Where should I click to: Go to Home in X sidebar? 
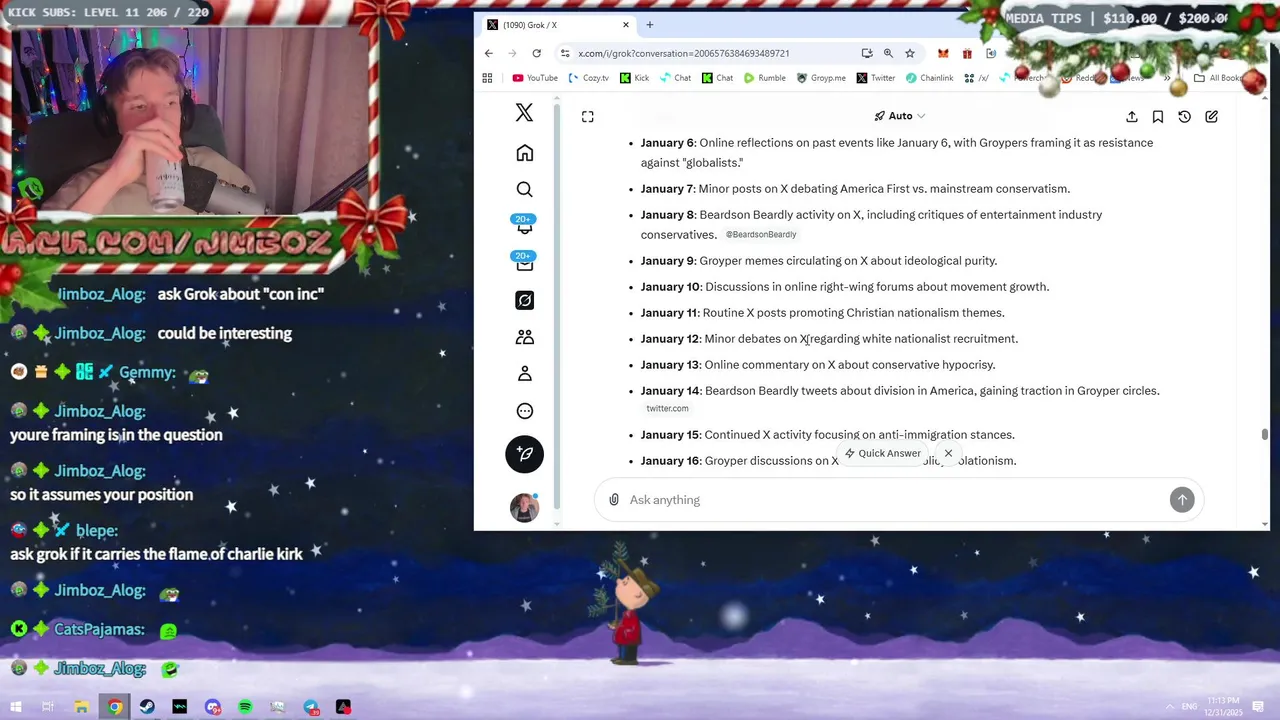[x=524, y=153]
